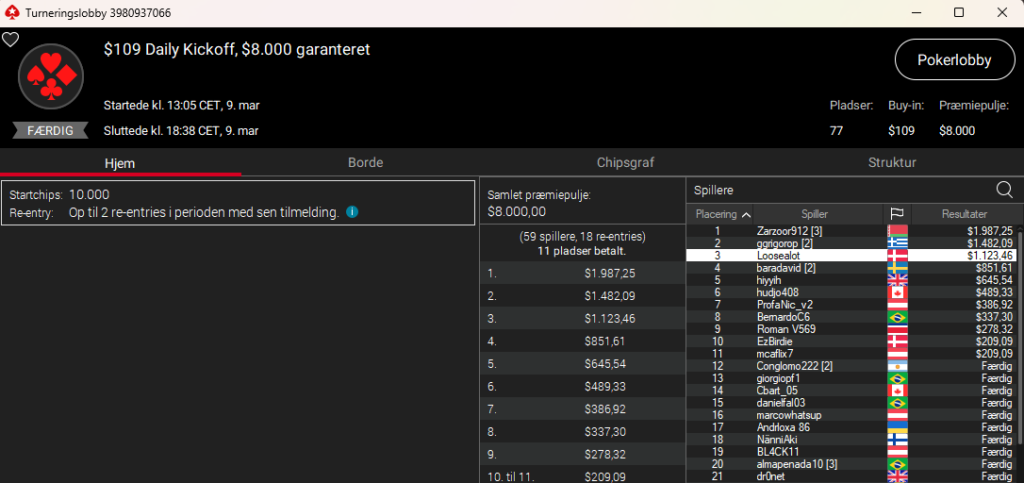This screenshot has height=483, width=1024.
Task: Sort list by Spiller column header
Action: (x=815, y=214)
